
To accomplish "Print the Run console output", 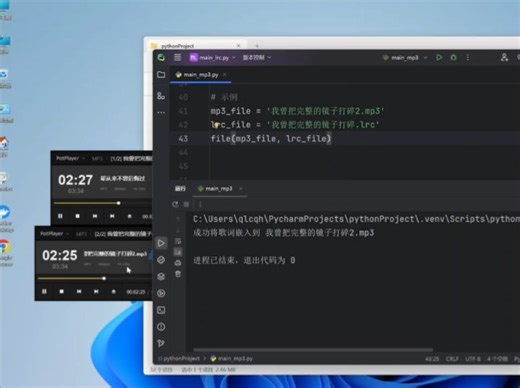I will tap(178, 263).
